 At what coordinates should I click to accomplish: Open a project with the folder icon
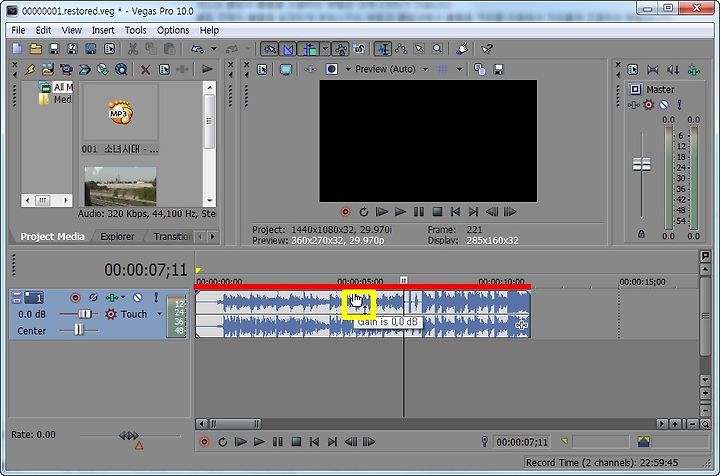[35, 49]
